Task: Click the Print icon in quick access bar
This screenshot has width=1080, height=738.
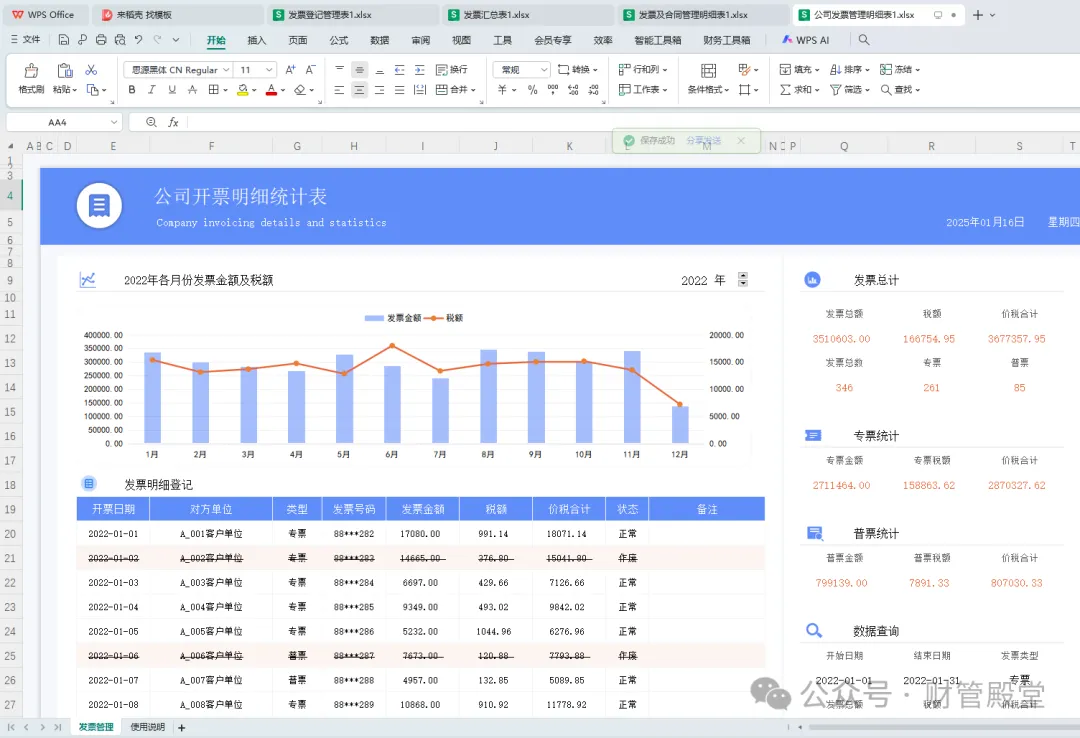Action: (101, 40)
